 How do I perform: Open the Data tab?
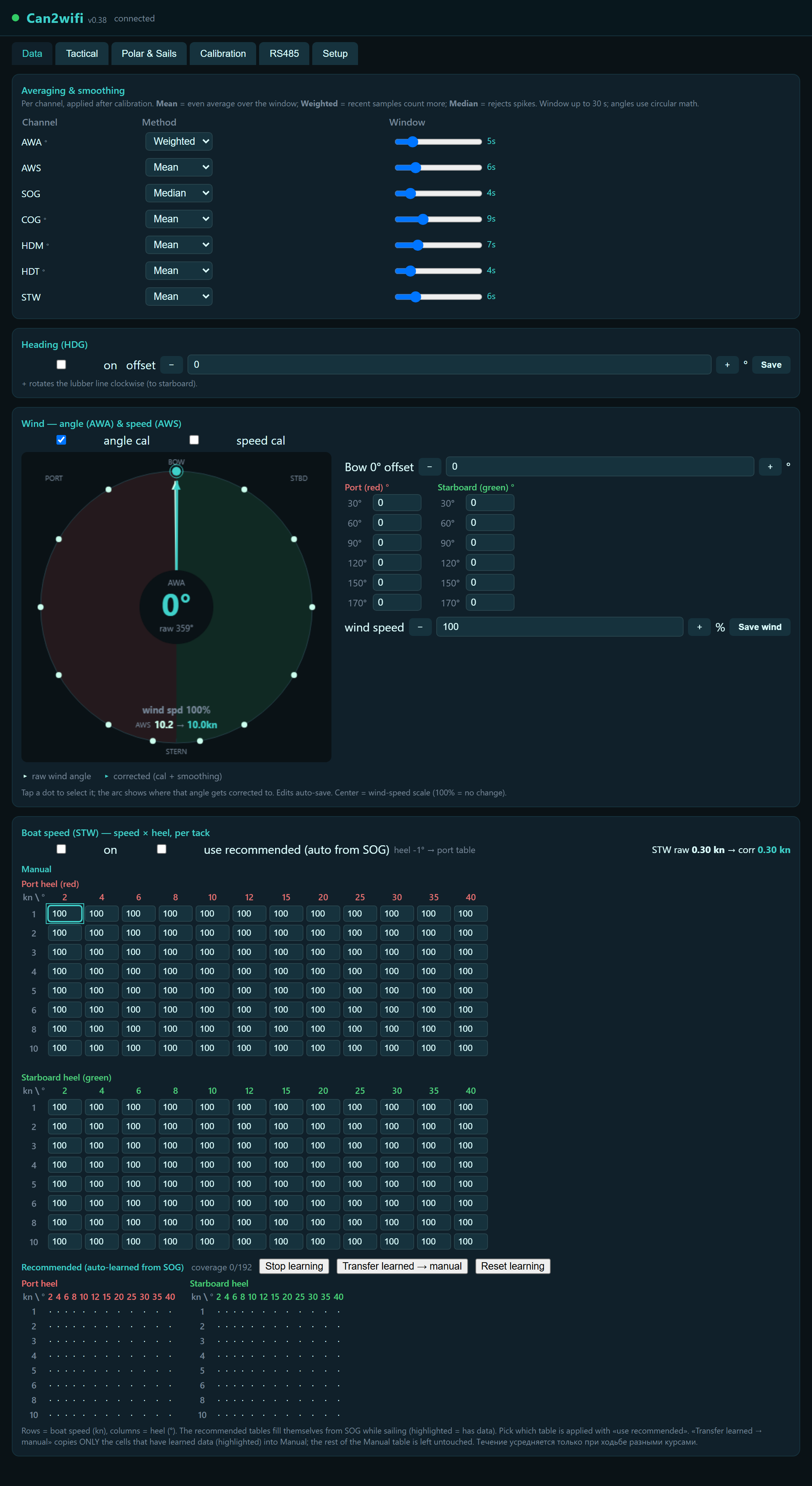click(x=32, y=54)
